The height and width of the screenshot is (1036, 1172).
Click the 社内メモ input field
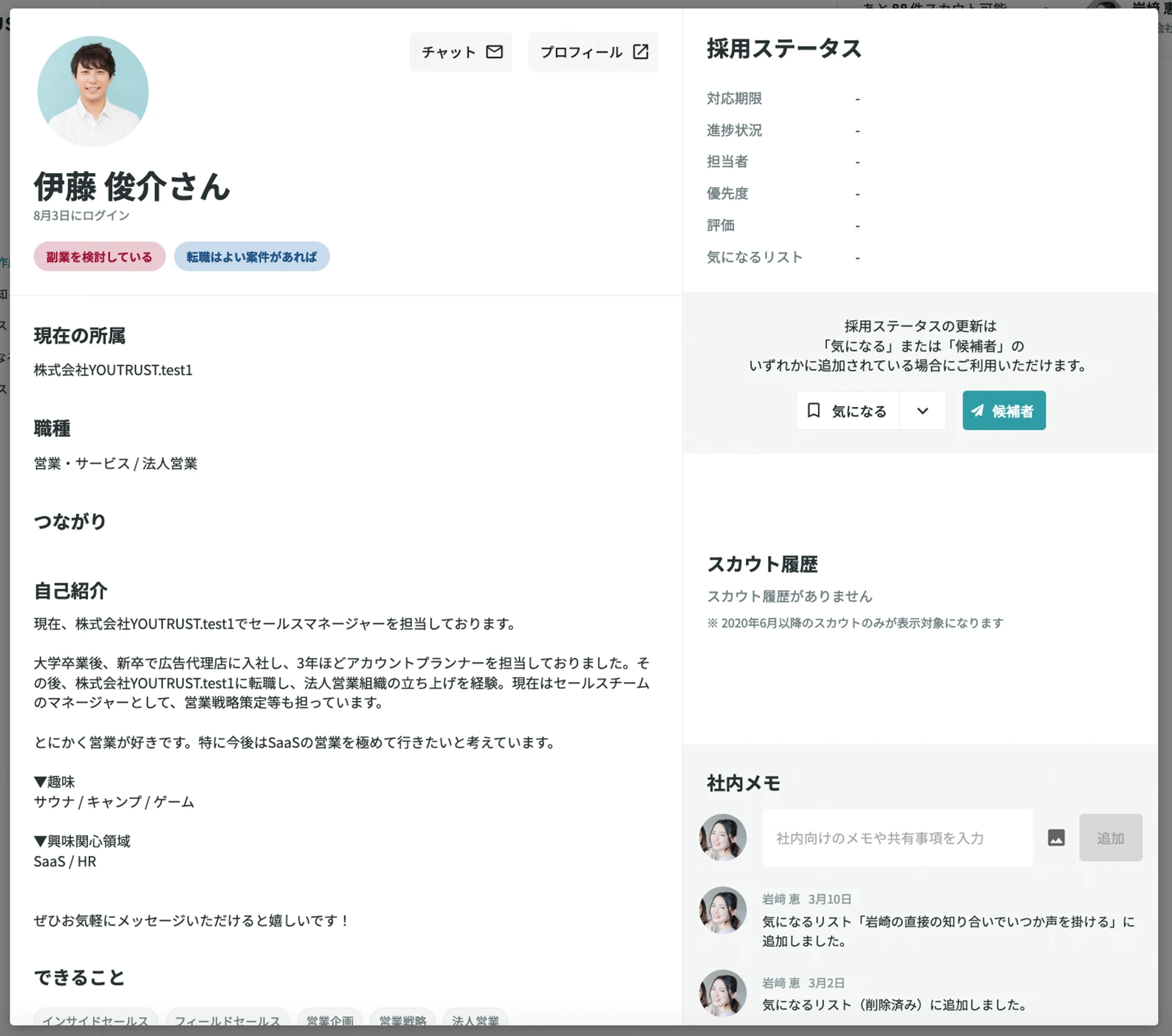pos(896,838)
